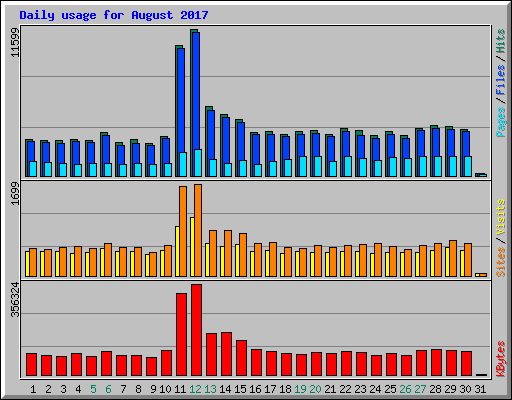Click day 30 on the x-axis
Image resolution: width=512 pixels, height=400 pixels.
(x=465, y=389)
